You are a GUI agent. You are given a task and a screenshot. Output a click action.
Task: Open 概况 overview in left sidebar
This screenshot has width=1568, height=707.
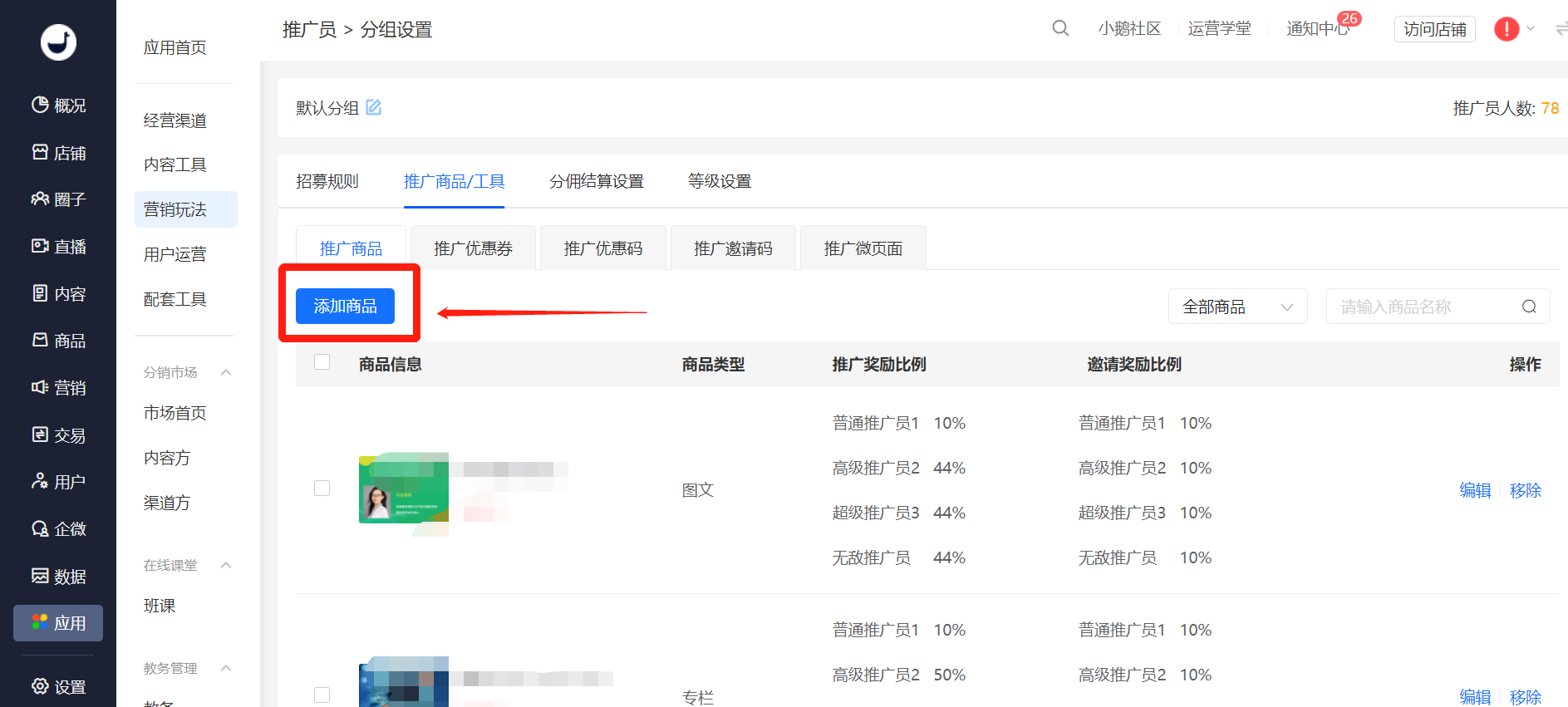pos(58,106)
